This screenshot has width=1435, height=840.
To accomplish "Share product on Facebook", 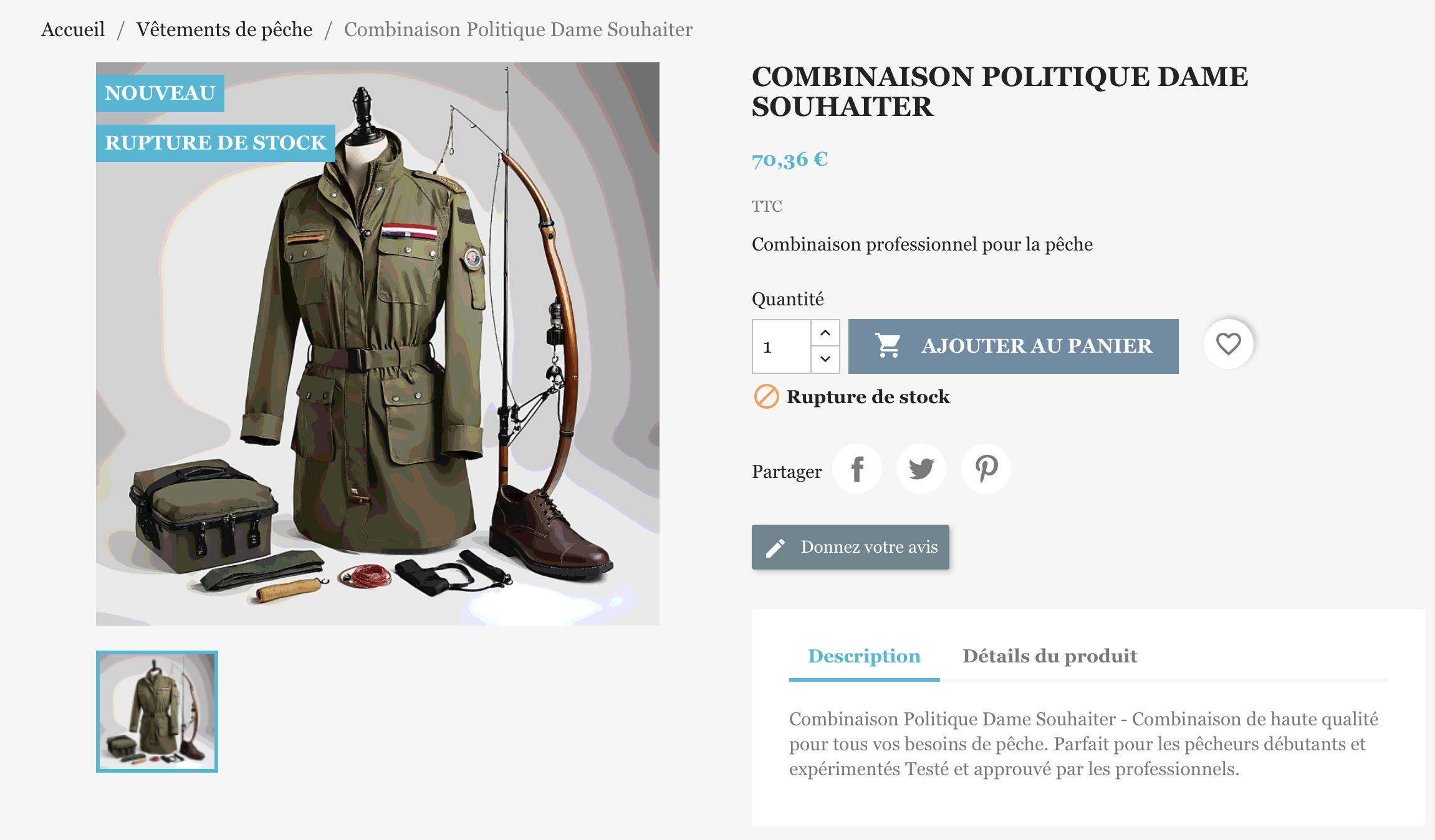I will 857,469.
